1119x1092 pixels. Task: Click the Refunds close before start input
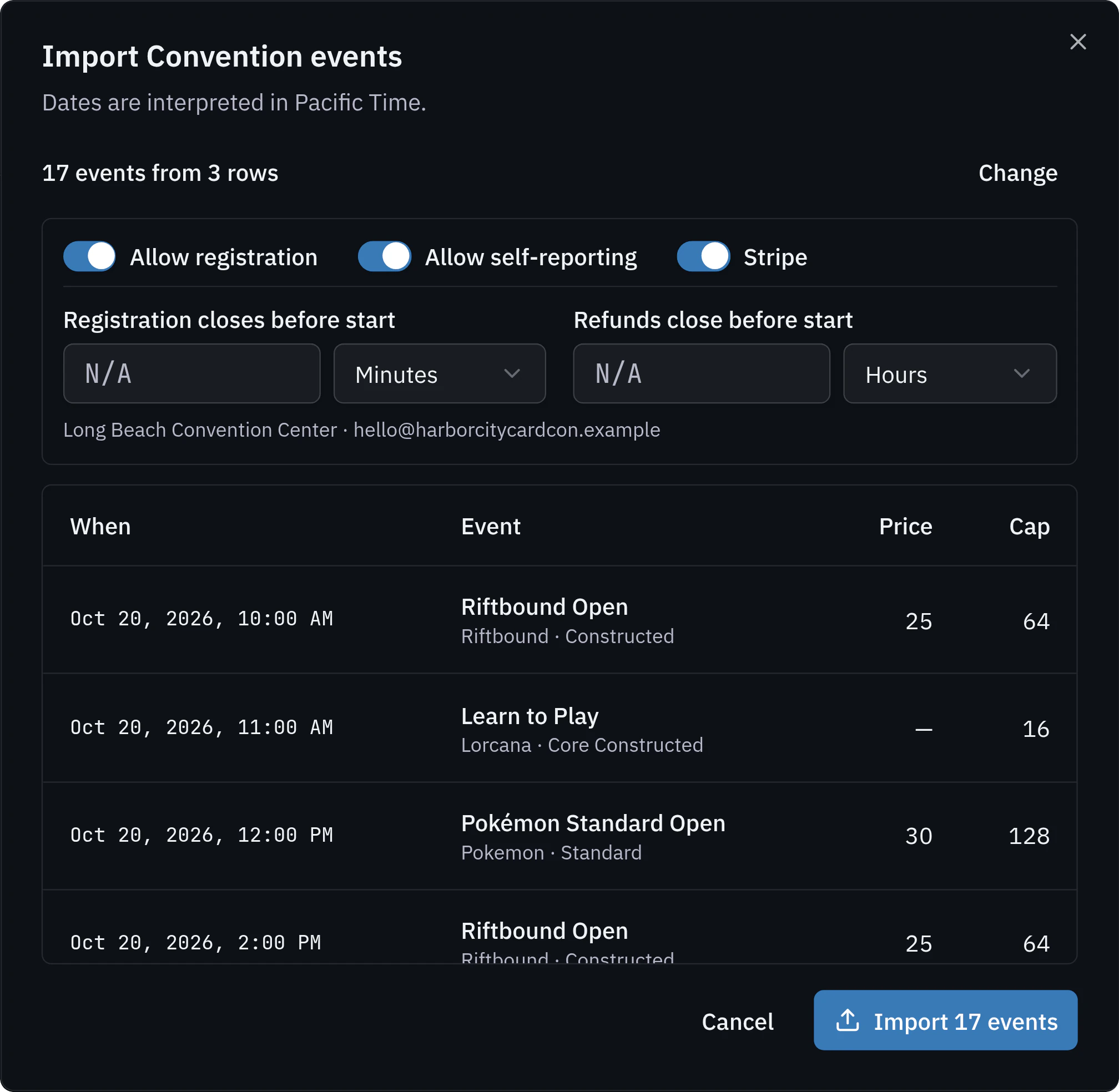[701, 373]
